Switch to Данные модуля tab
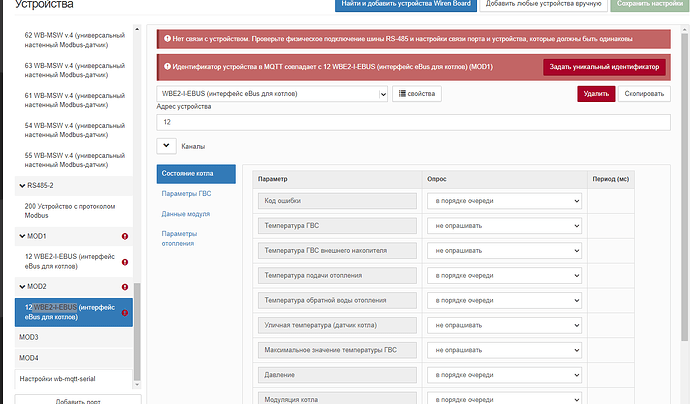This screenshot has height=404, width=690. 186,214
